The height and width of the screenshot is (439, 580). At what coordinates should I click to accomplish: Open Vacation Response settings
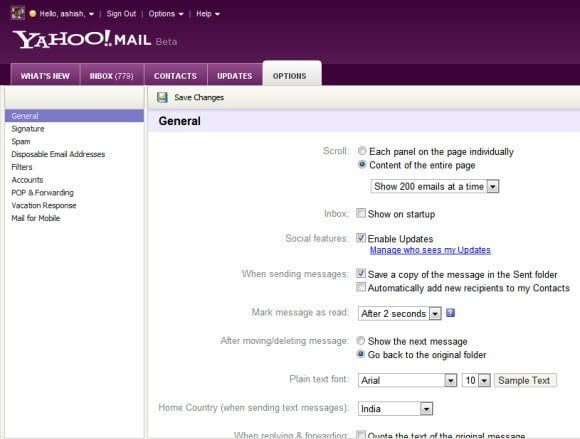click(x=44, y=205)
